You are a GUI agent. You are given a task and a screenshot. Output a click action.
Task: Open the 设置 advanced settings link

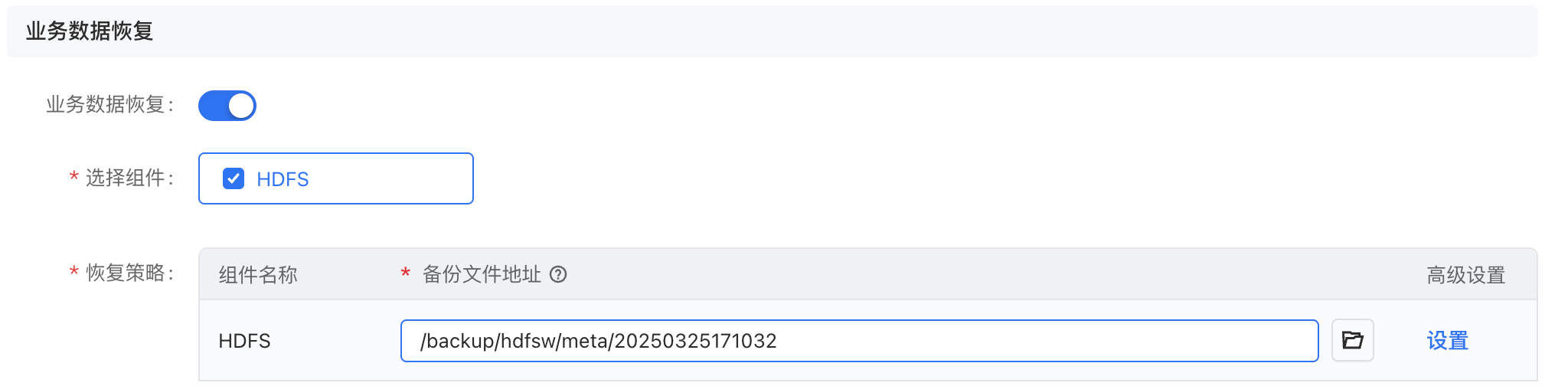1447,341
